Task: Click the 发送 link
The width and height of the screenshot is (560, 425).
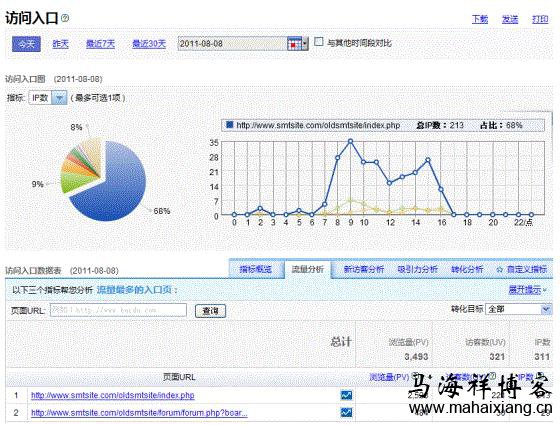Action: tap(510, 19)
